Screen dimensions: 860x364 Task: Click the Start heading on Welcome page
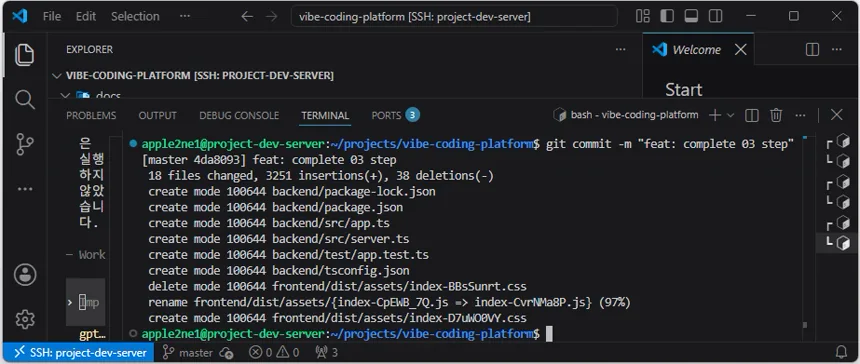(683, 90)
